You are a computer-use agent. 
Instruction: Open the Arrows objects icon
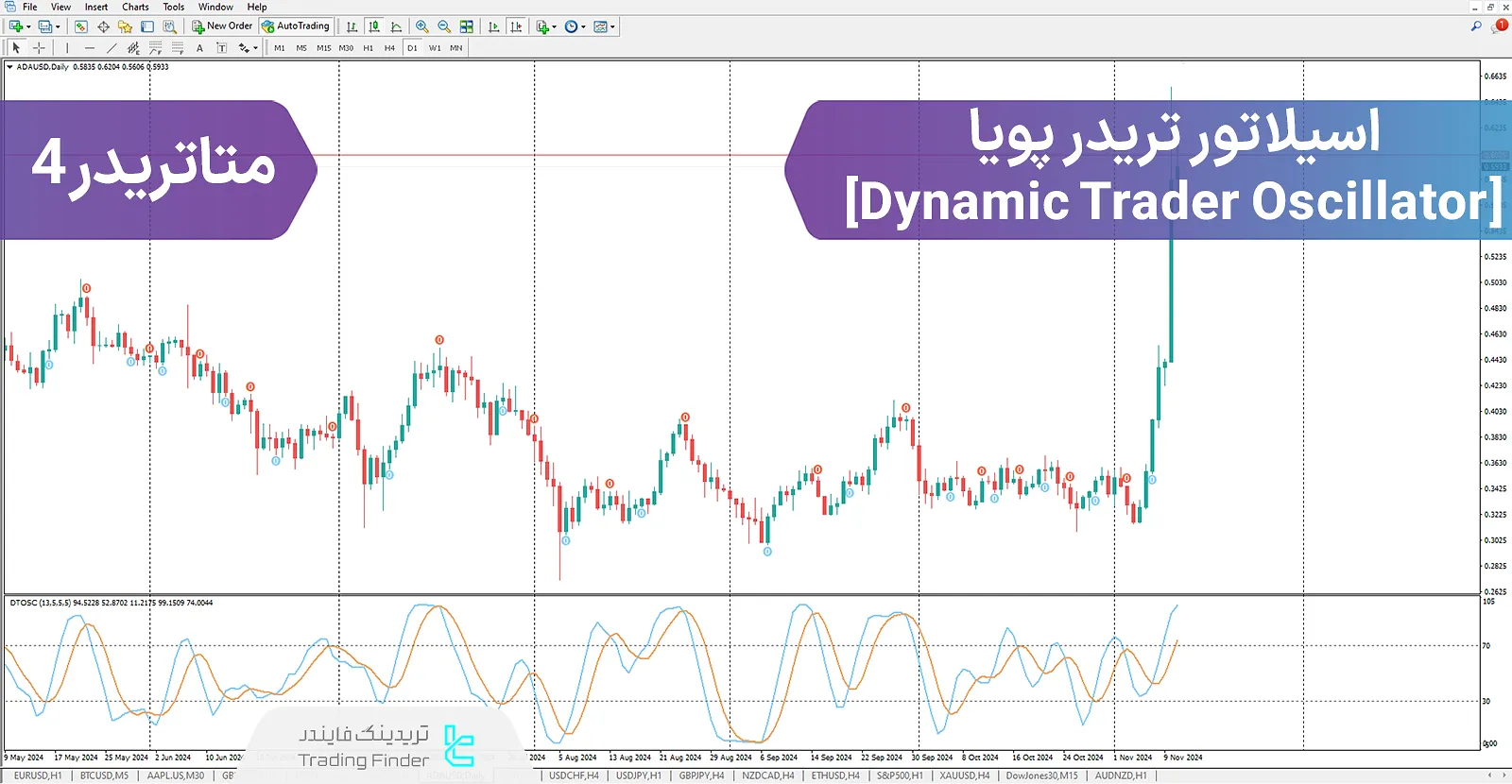click(x=244, y=47)
